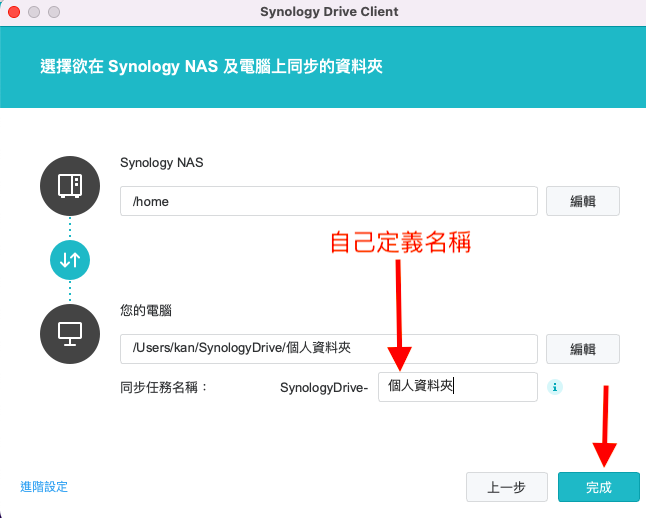Viewport: 646px width, 518px height.
Task: Click the 'SynologyDrive-' prefix text
Action: click(x=324, y=387)
